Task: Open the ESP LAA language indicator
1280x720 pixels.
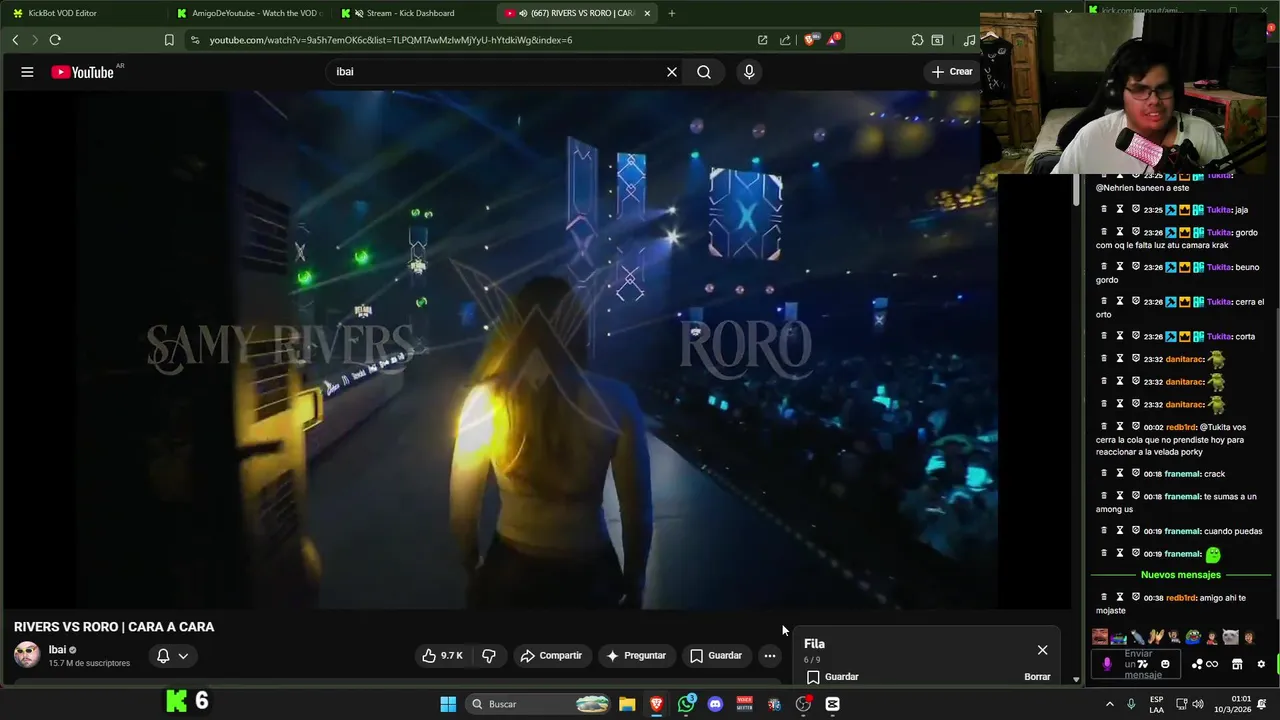Action: [1156, 704]
